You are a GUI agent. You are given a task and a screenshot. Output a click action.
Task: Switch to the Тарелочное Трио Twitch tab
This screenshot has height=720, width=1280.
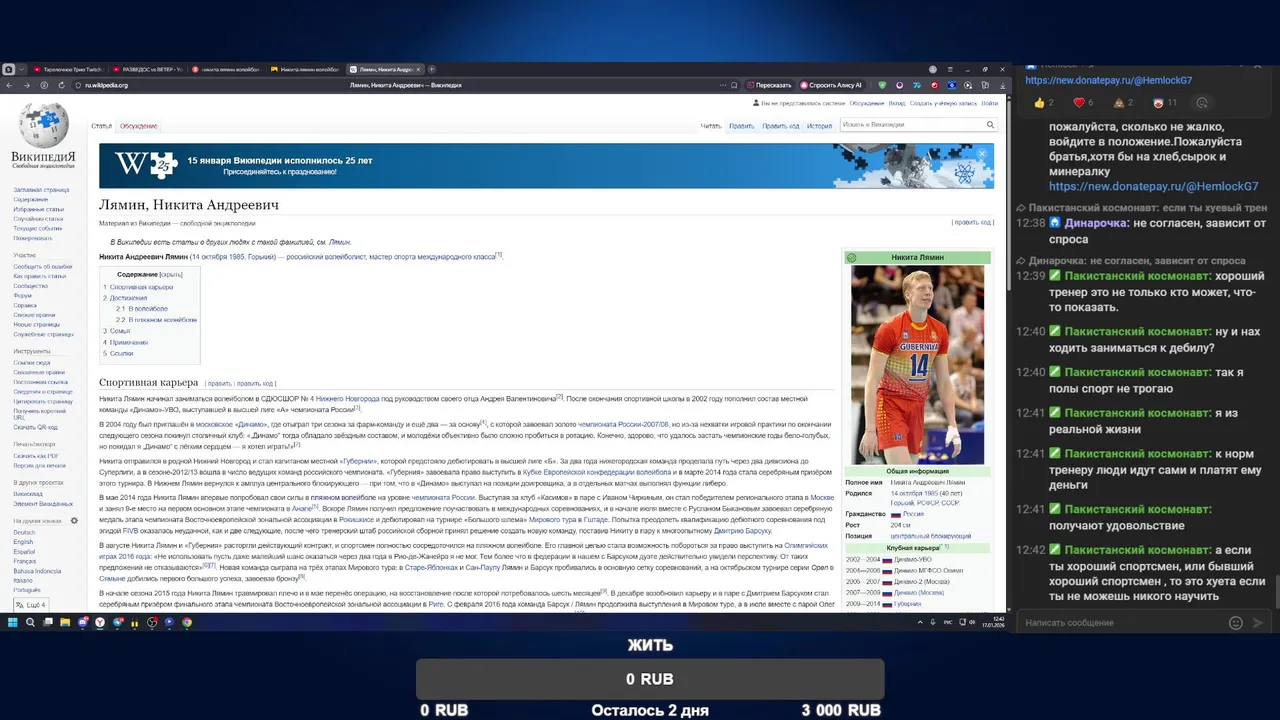68,69
